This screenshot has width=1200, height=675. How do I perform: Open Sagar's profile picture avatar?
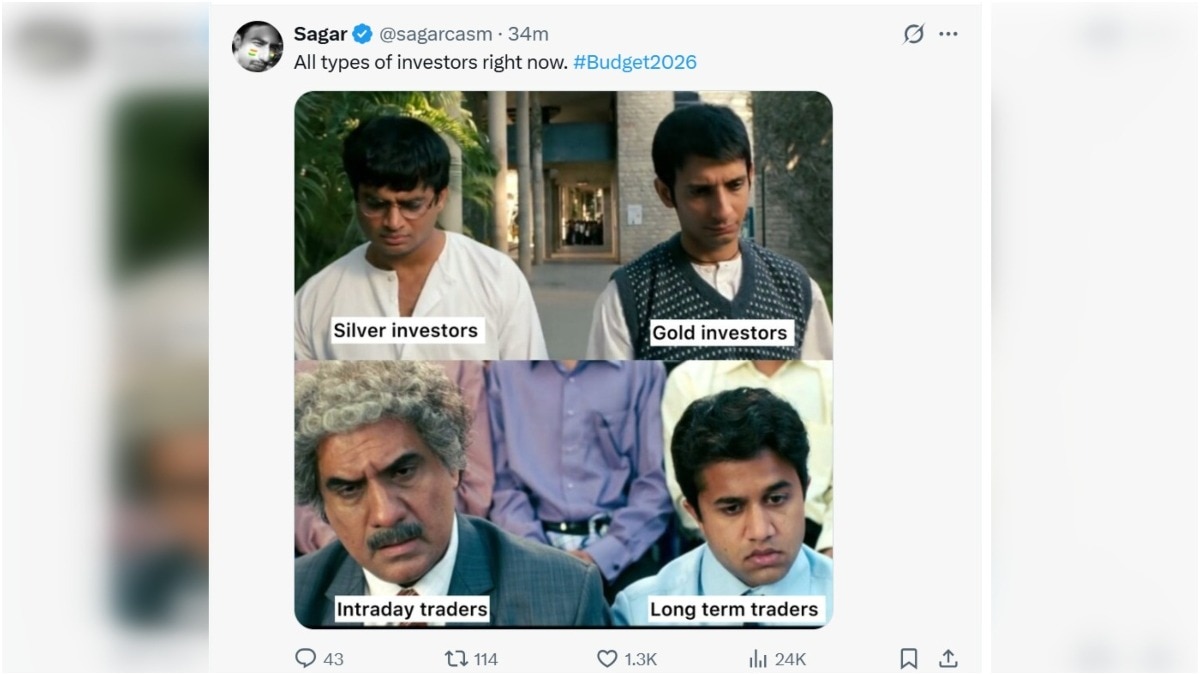point(257,46)
